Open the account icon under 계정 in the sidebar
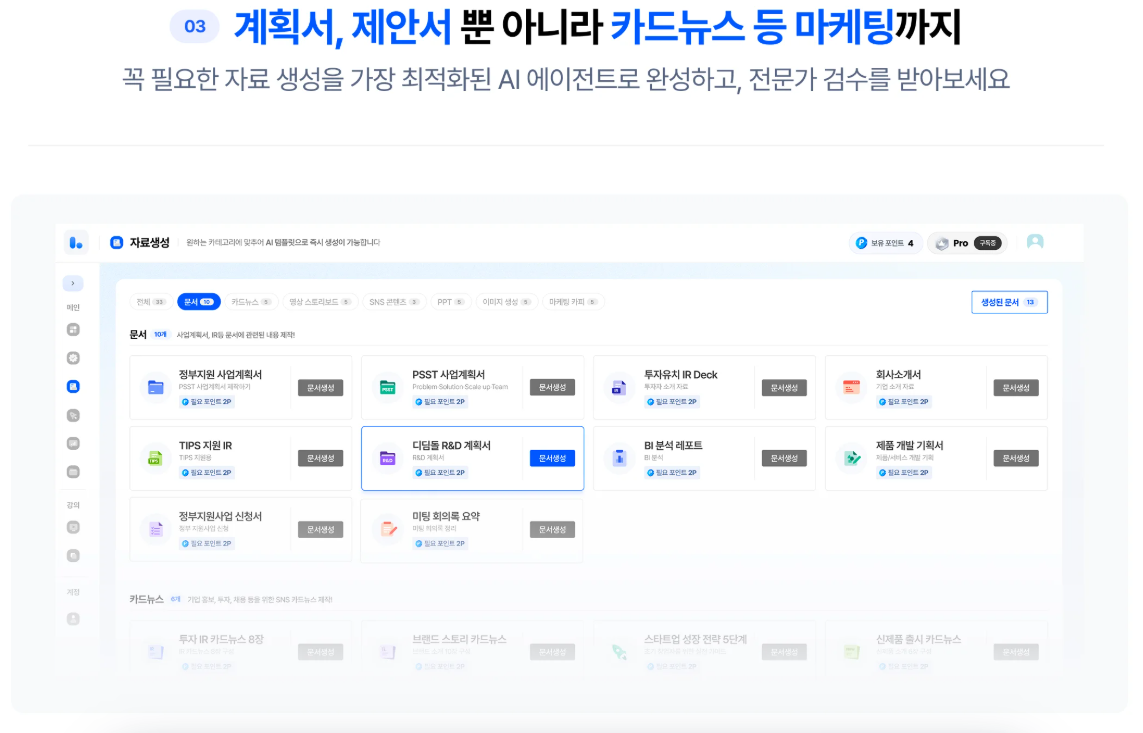Viewport: 1143px width, 733px height. pyautogui.click(x=73, y=619)
